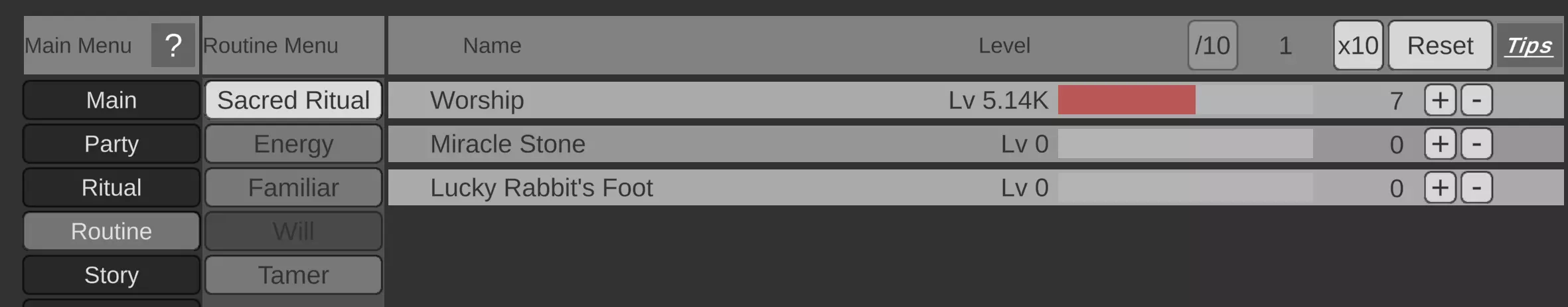The height and width of the screenshot is (307, 1568).
Task: Switch to the Energy routine tab
Action: pos(293,144)
